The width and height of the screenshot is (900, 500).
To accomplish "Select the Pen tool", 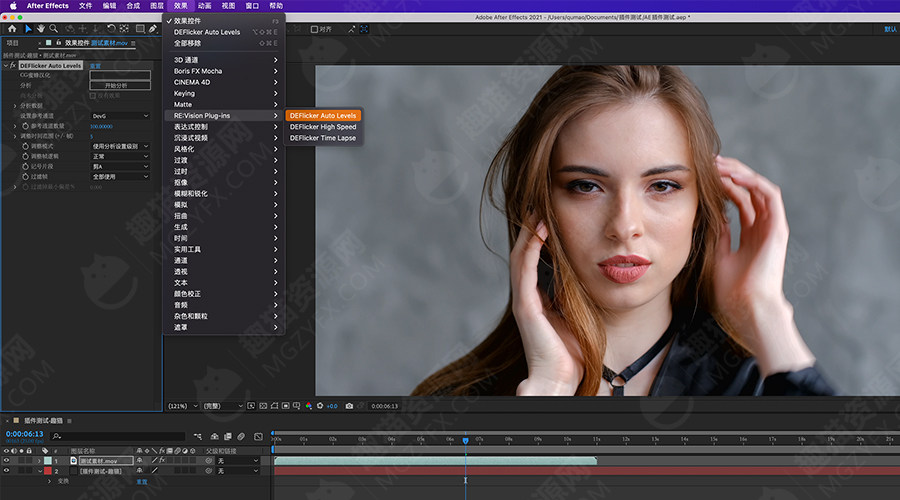I will pos(154,29).
